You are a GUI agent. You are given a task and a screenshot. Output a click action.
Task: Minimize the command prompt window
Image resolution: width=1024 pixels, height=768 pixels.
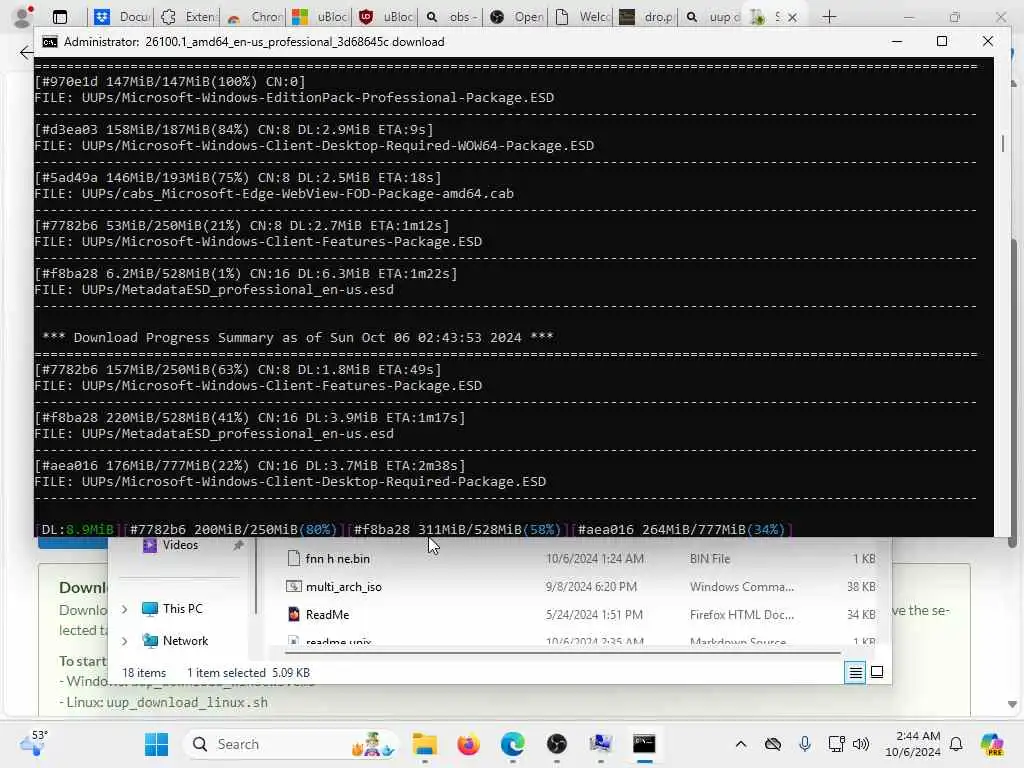tap(897, 41)
